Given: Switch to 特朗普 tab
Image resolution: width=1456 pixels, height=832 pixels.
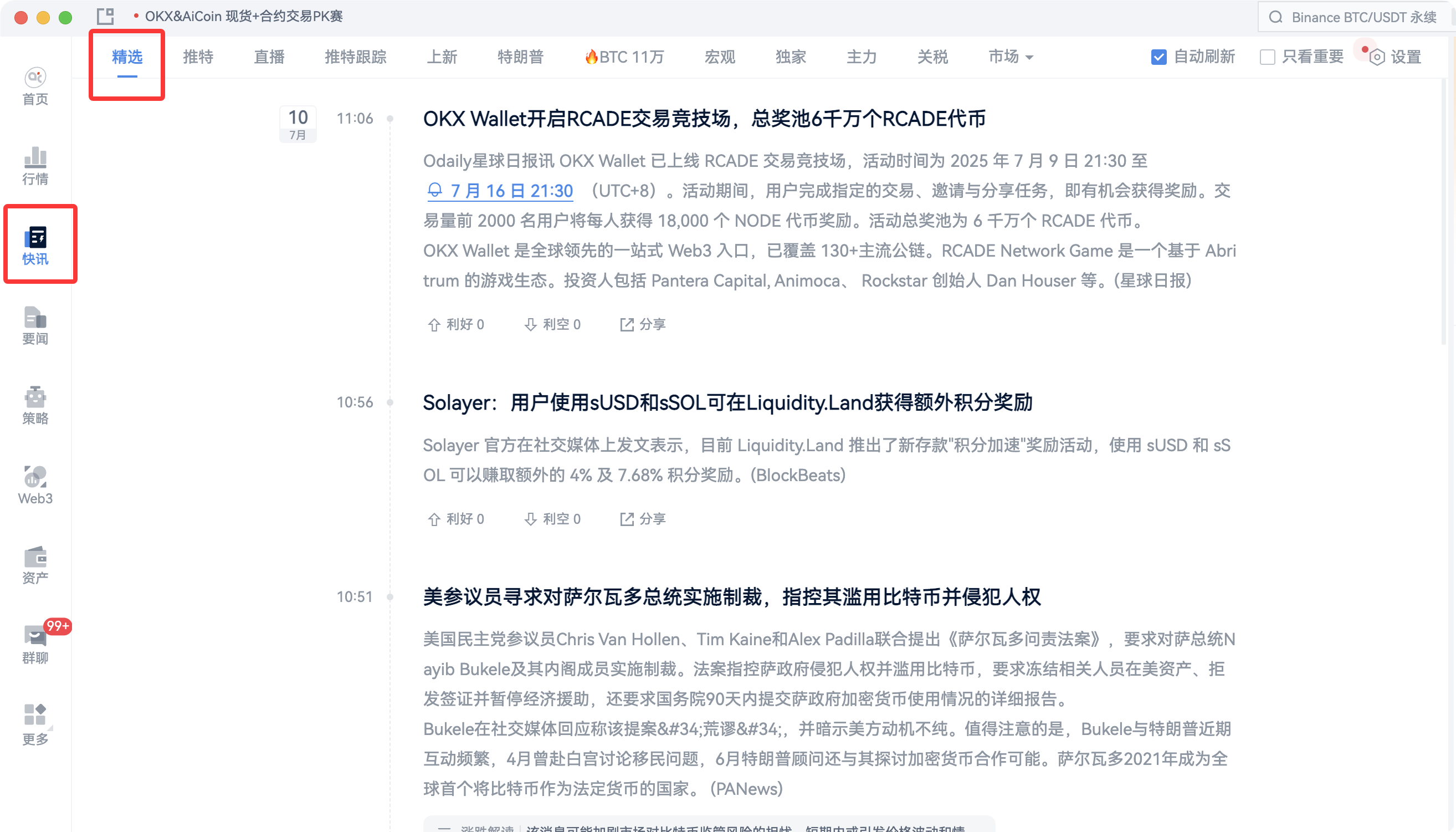Looking at the screenshot, I should click(x=520, y=57).
